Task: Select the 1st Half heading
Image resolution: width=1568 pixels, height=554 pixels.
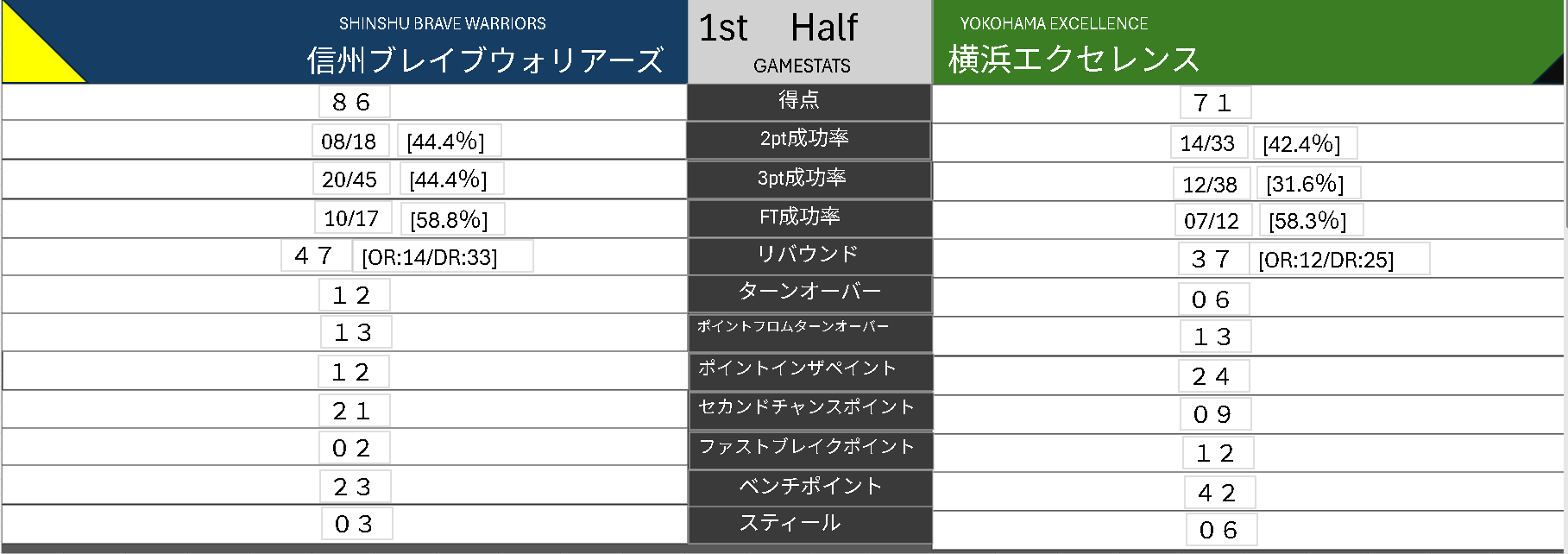Action: tap(778, 28)
